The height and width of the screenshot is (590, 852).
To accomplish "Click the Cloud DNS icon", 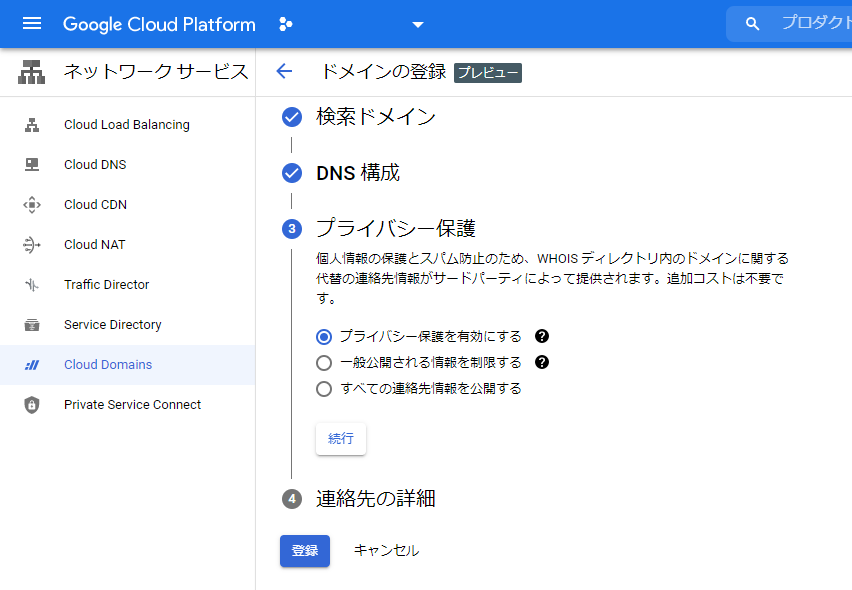I will 32,165.
